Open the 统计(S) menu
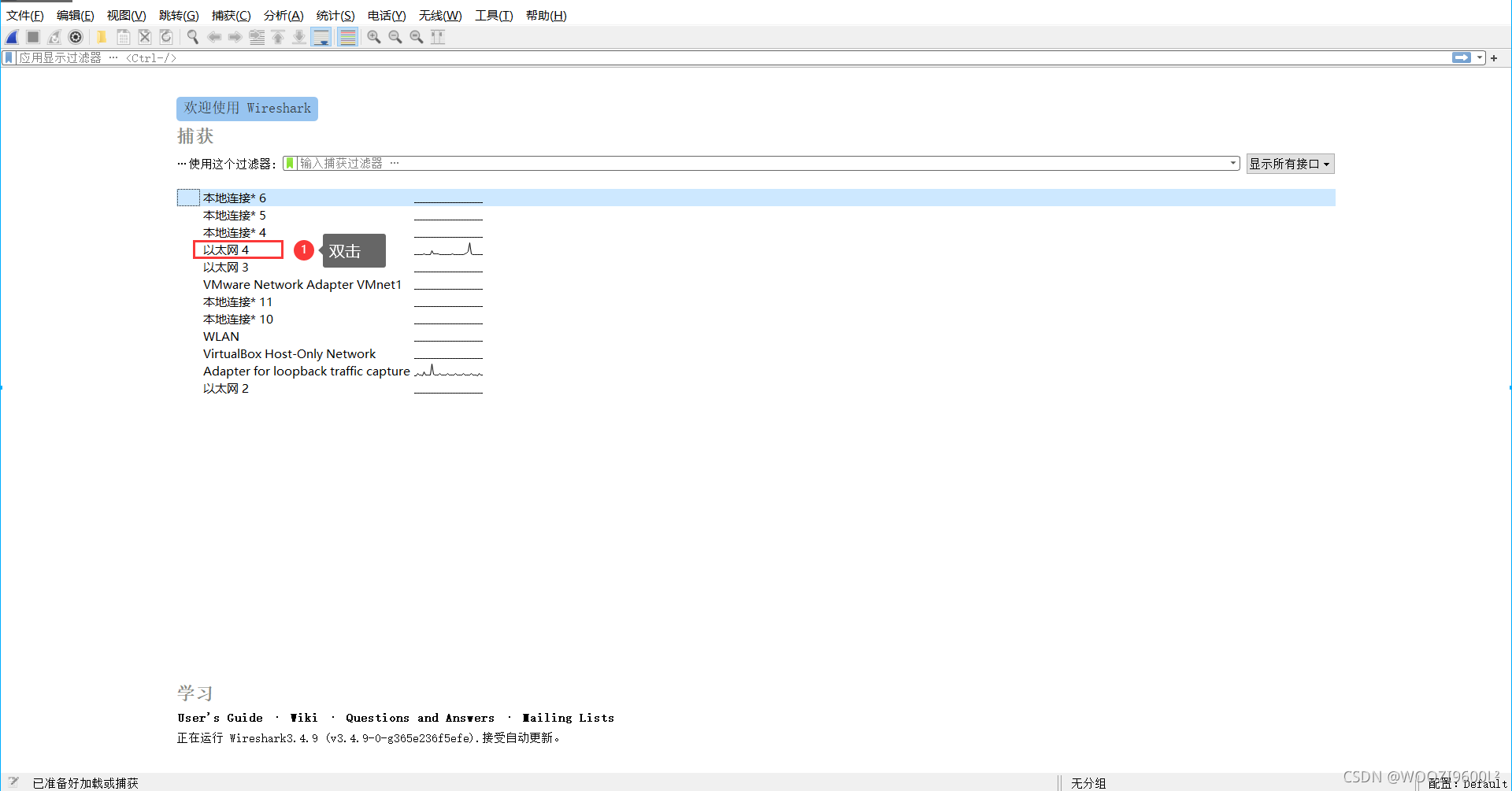This screenshot has width=1512, height=791. (x=335, y=16)
